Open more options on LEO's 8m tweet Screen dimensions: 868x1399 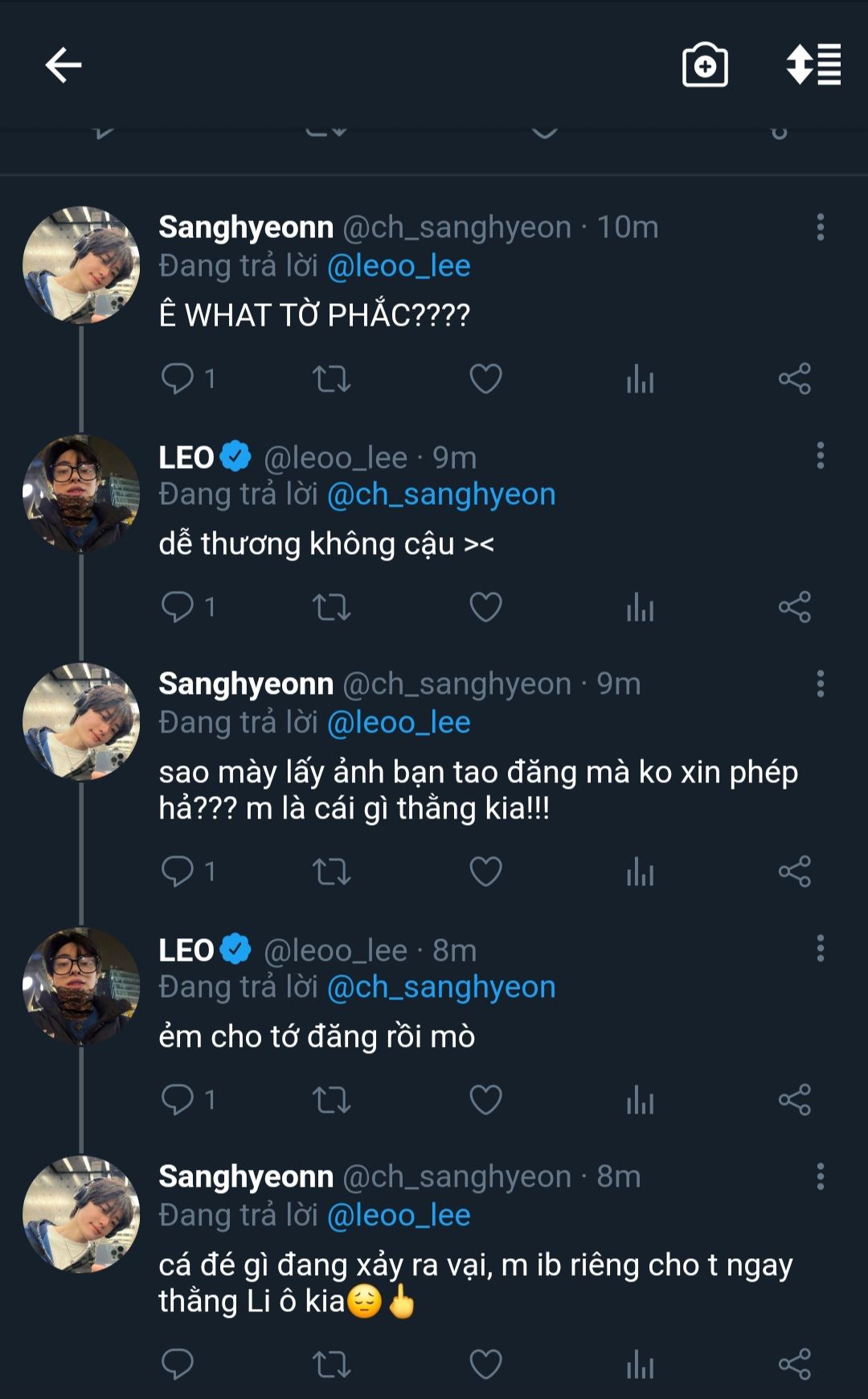(x=820, y=949)
